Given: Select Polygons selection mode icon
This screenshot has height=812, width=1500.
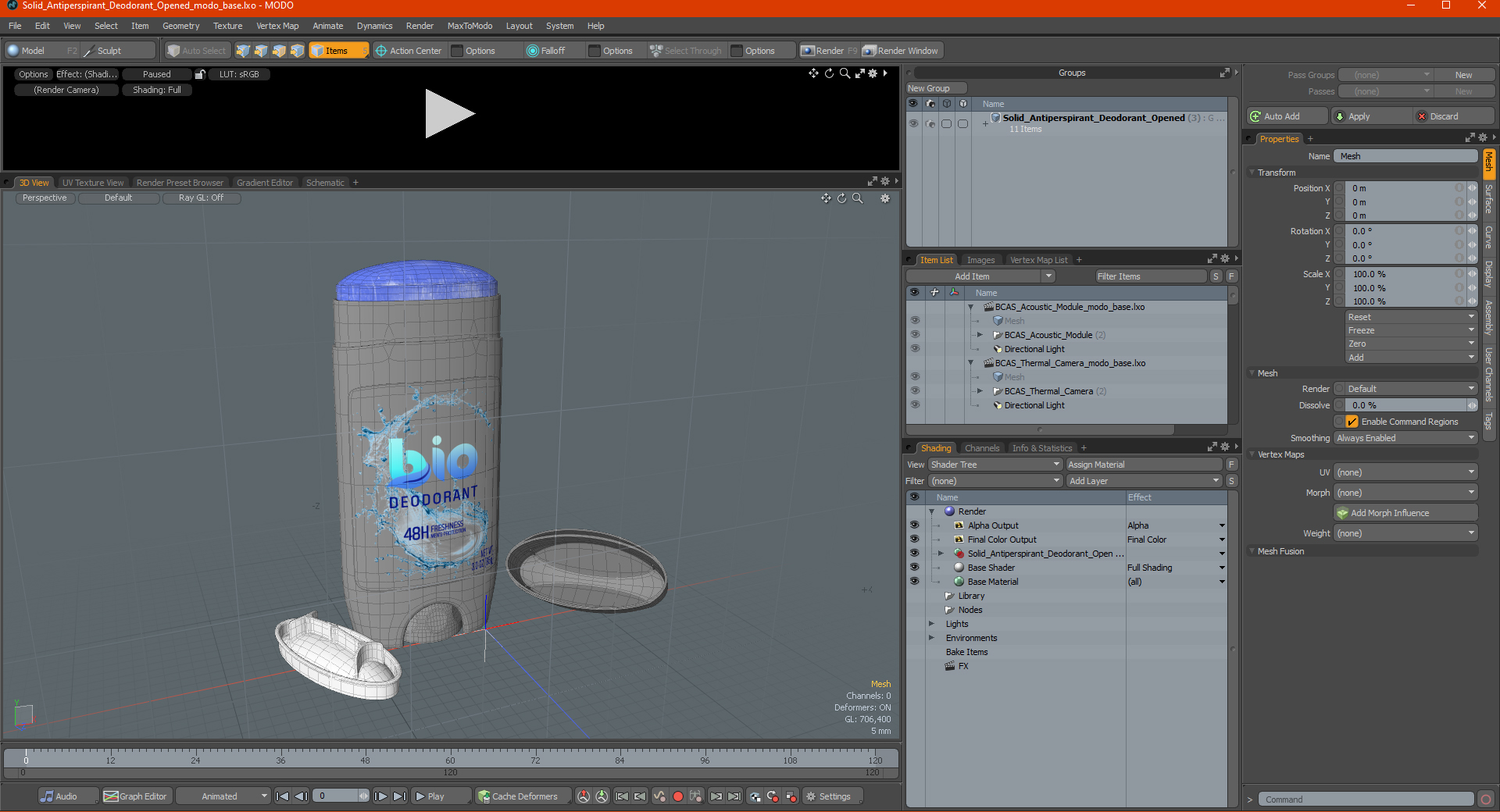Looking at the screenshot, I should click(x=279, y=51).
